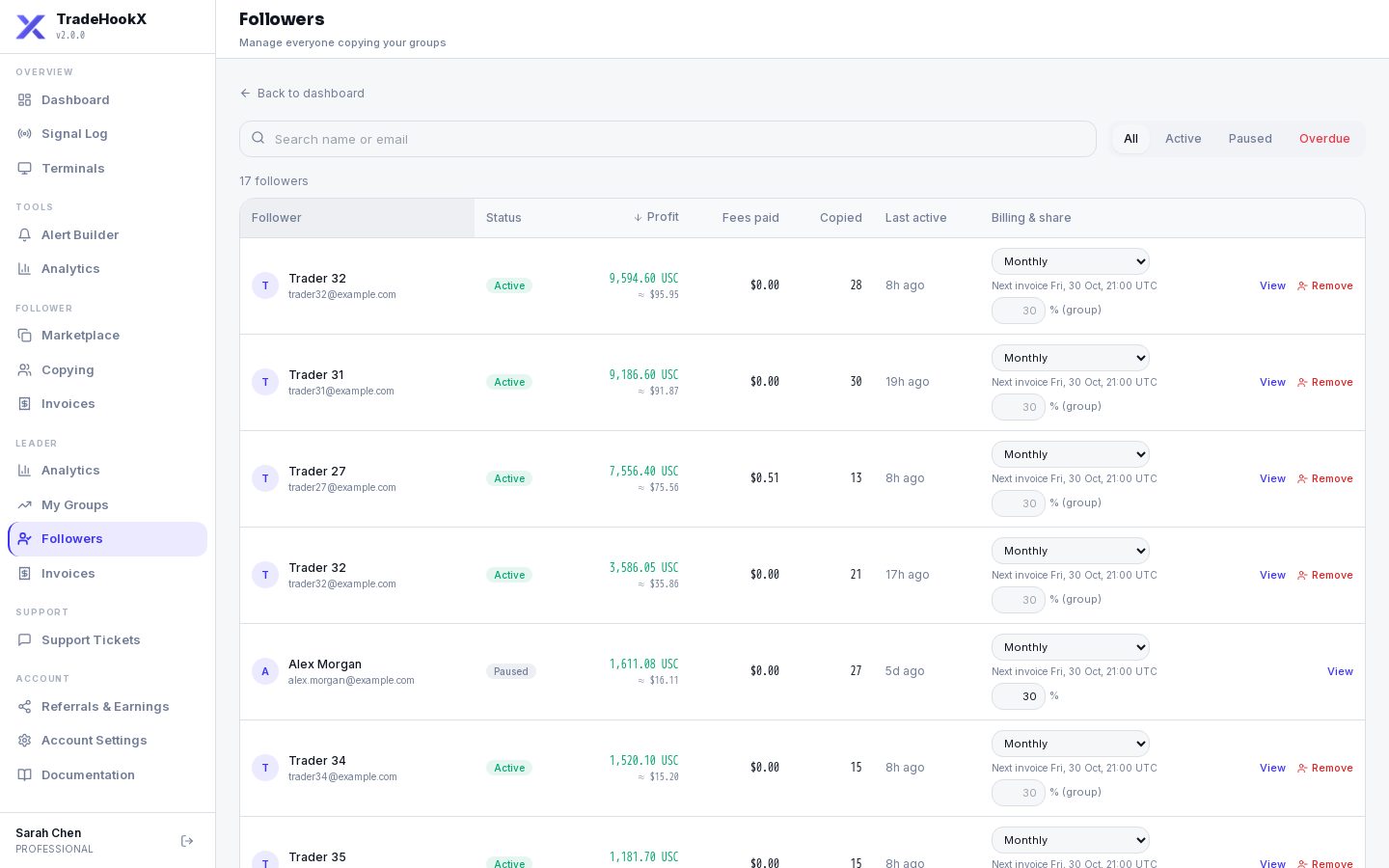
Task: Open Monthly billing dropdown for Alex Morgan
Action: click(1071, 647)
